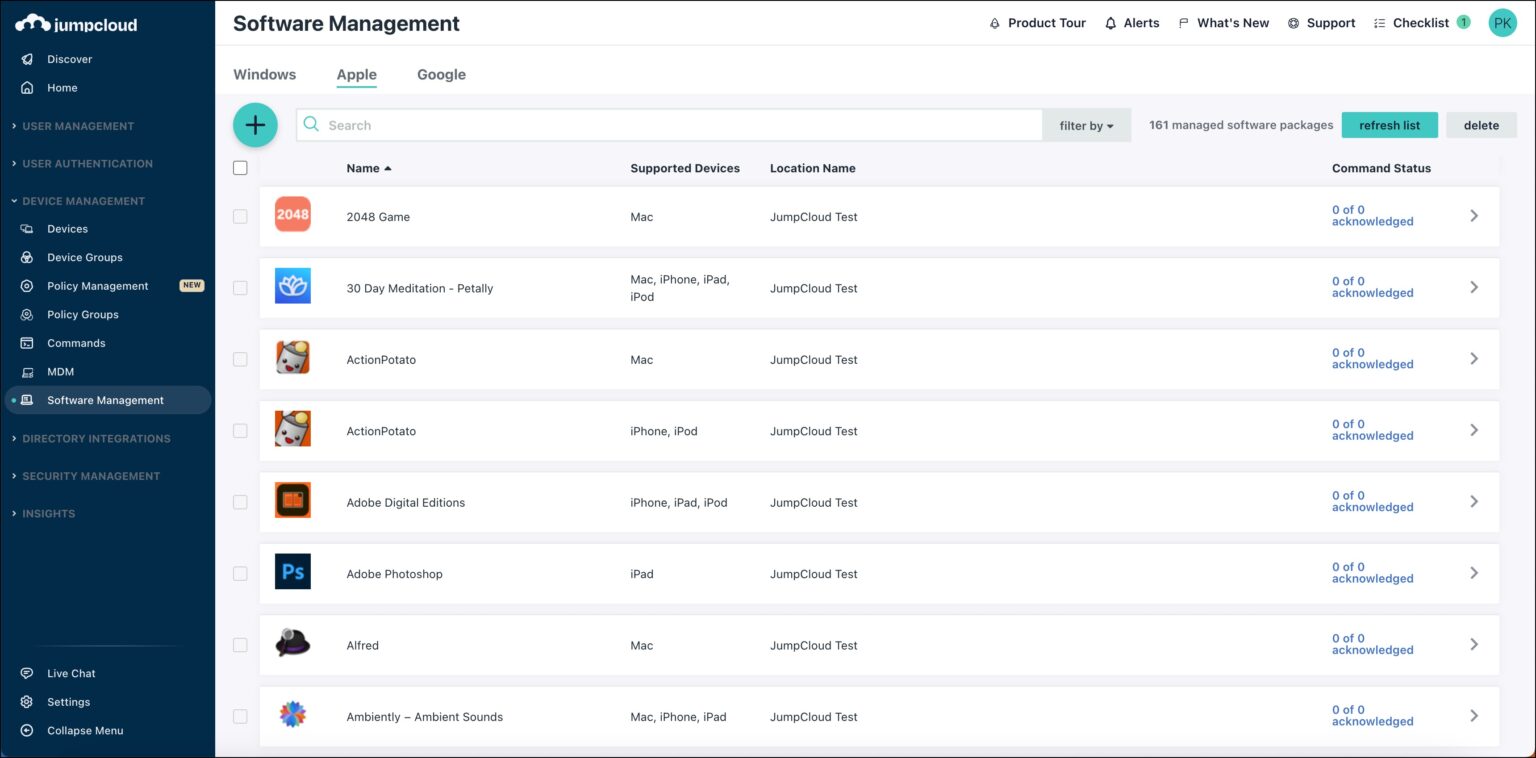1536x758 pixels.
Task: Open Devices under Device Management
Action: point(67,228)
